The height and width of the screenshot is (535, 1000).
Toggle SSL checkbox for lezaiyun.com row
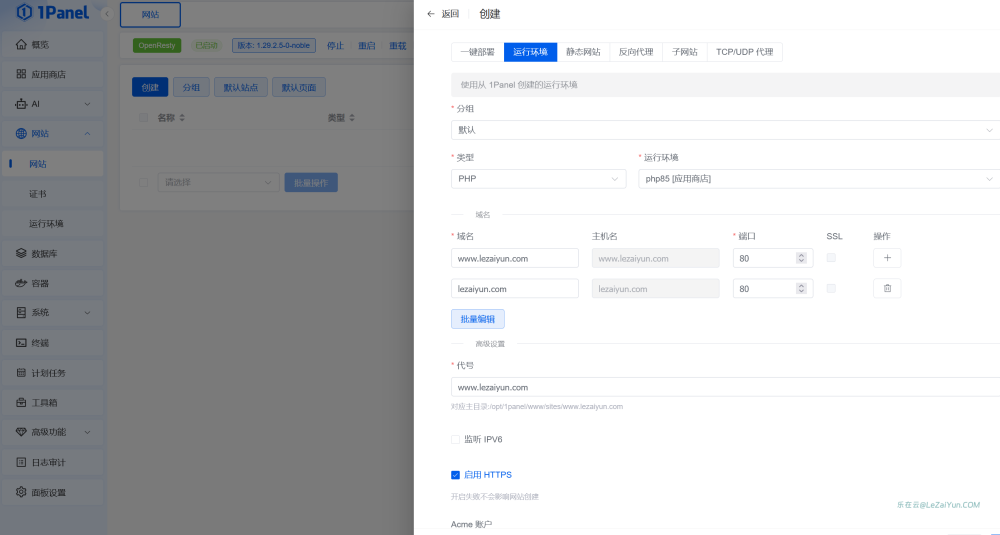pyautogui.click(x=831, y=288)
